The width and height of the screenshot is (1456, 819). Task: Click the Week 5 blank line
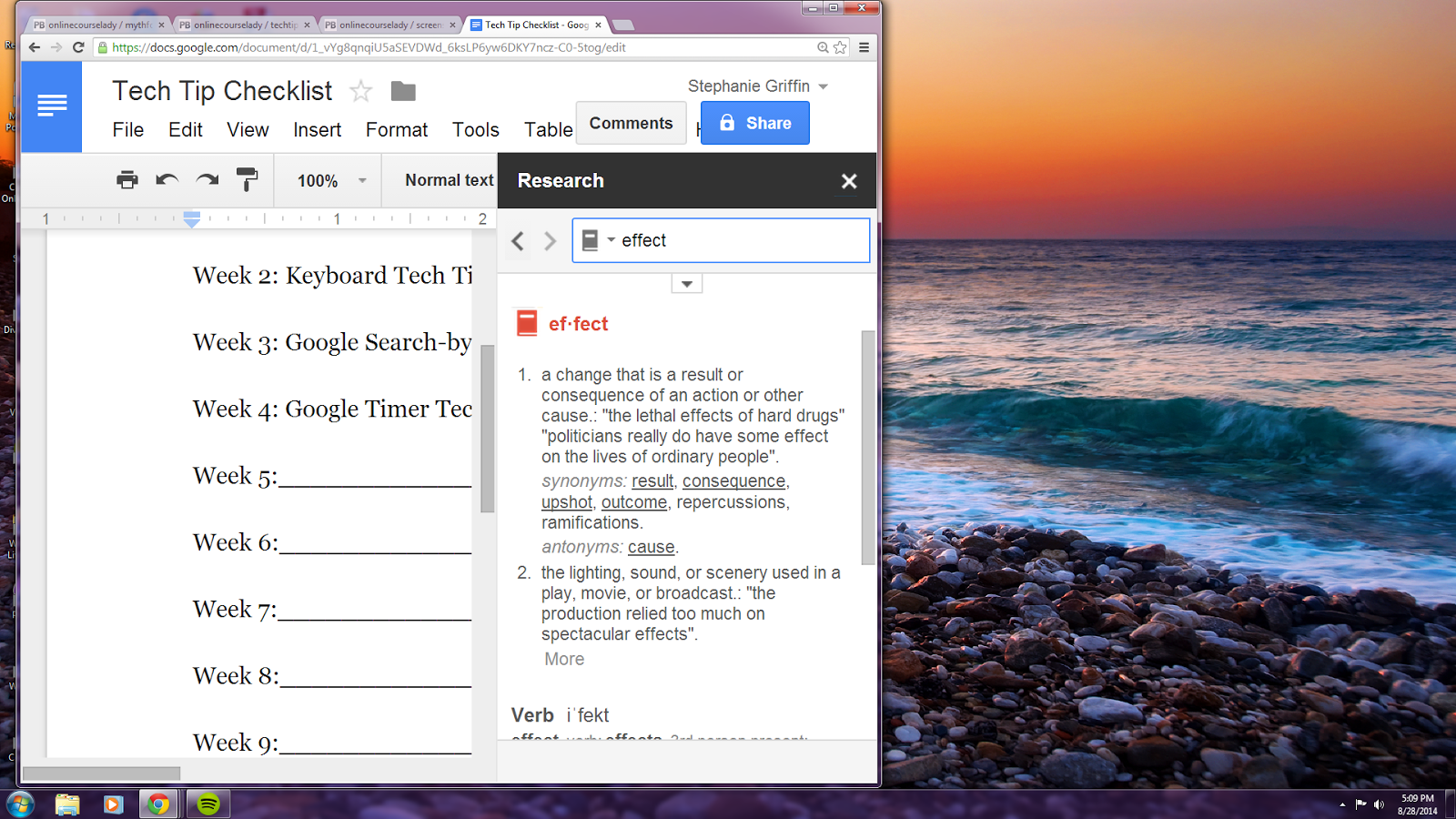tap(332, 476)
